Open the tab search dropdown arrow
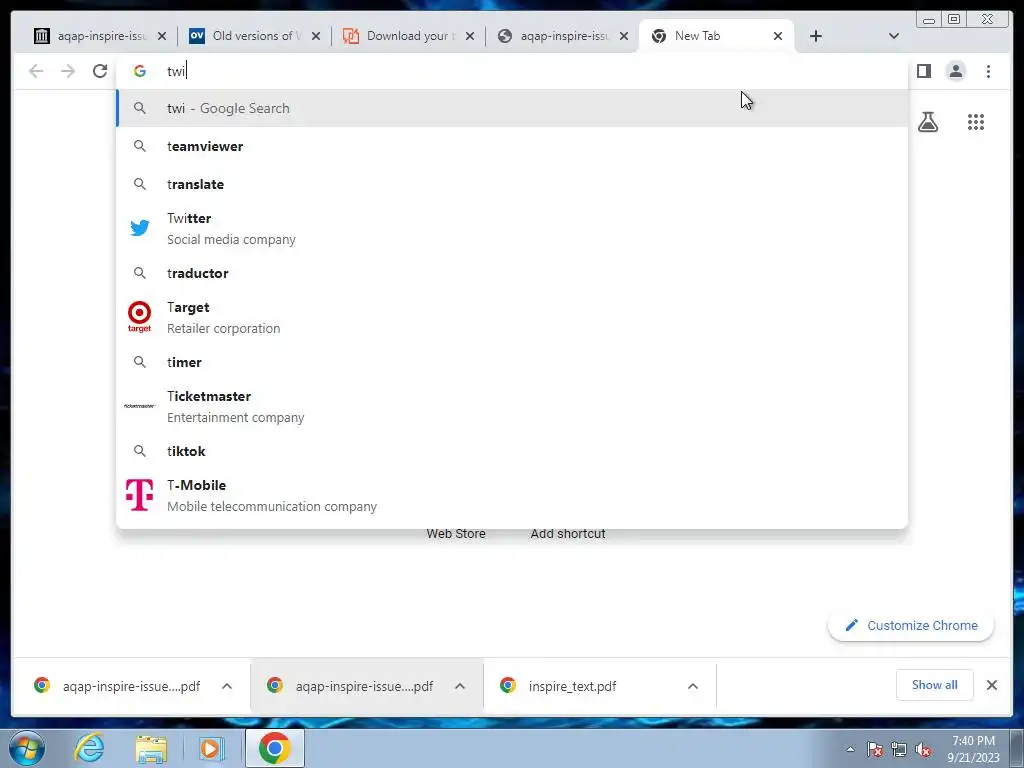 (893, 36)
